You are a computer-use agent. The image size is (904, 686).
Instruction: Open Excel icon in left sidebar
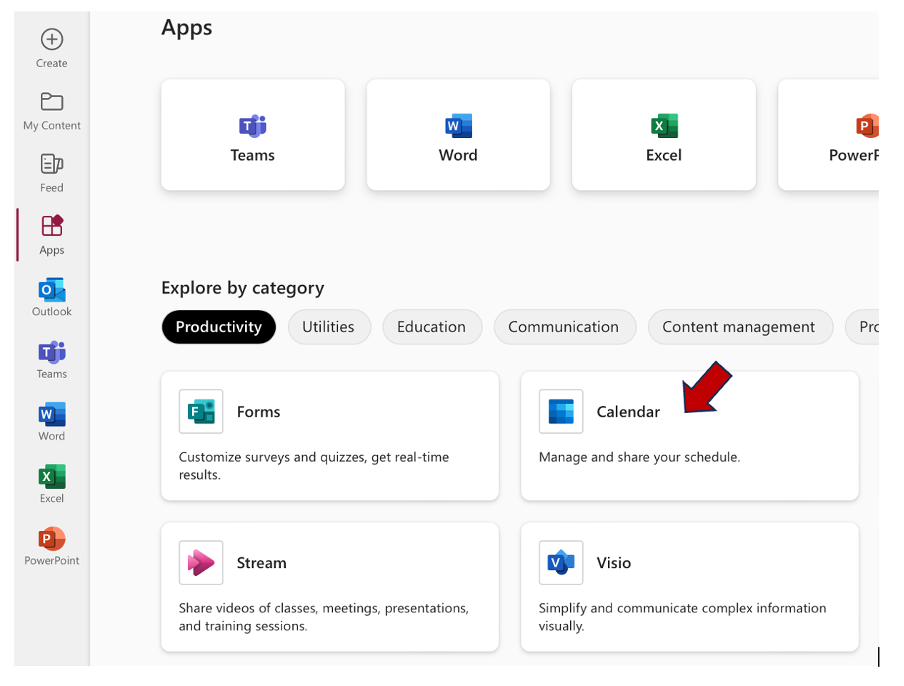[52, 476]
